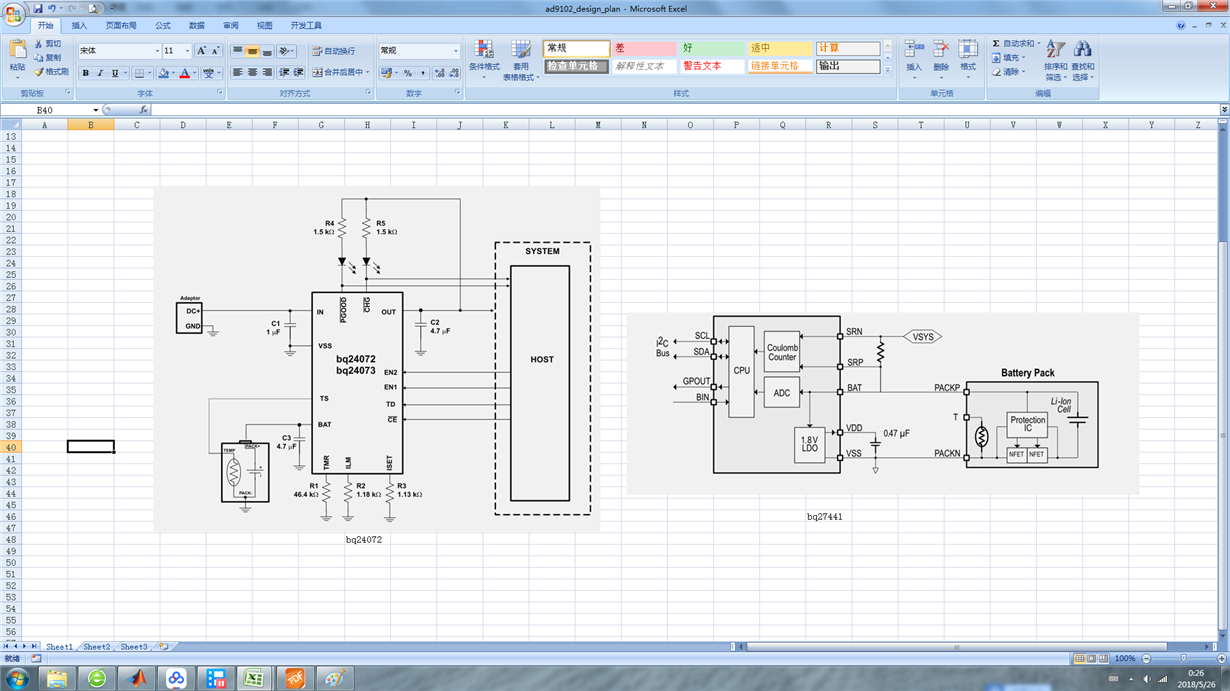Toggle Wrap Text (自动换行)

333,51
